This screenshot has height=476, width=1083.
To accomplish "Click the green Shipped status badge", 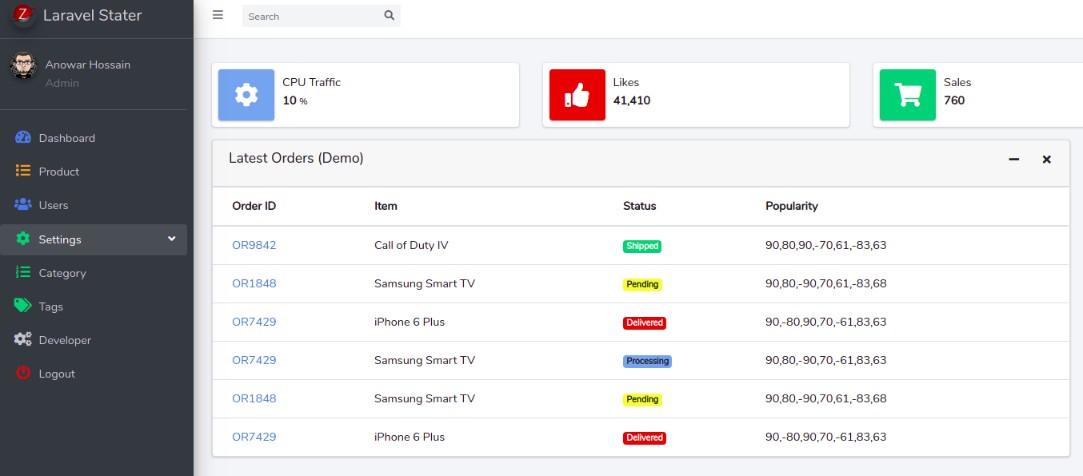I will (641, 246).
